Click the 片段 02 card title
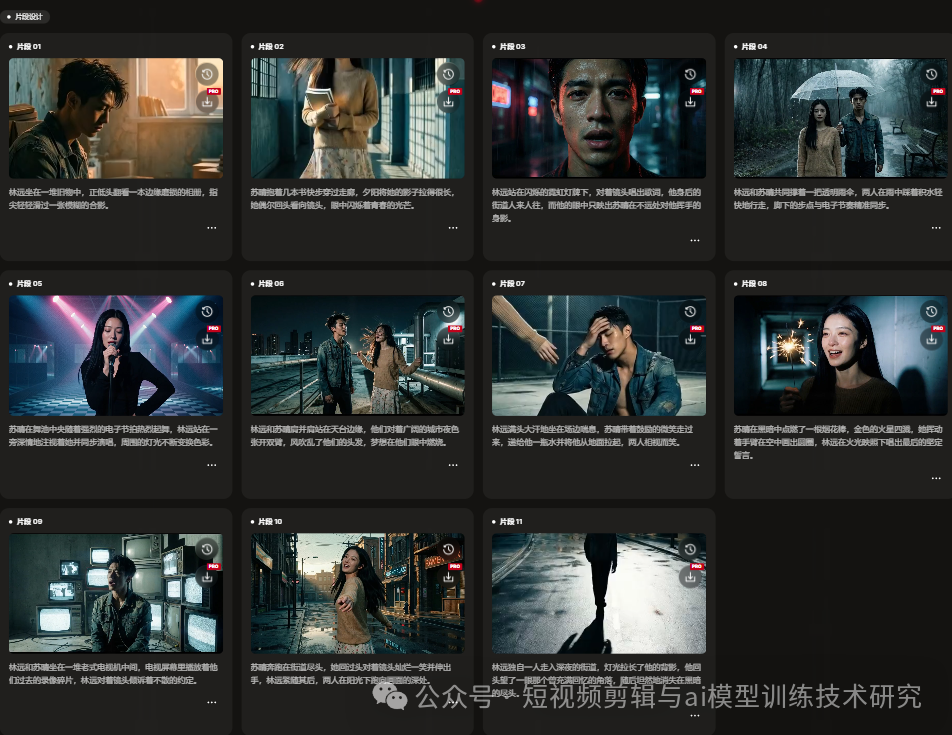 [270, 46]
